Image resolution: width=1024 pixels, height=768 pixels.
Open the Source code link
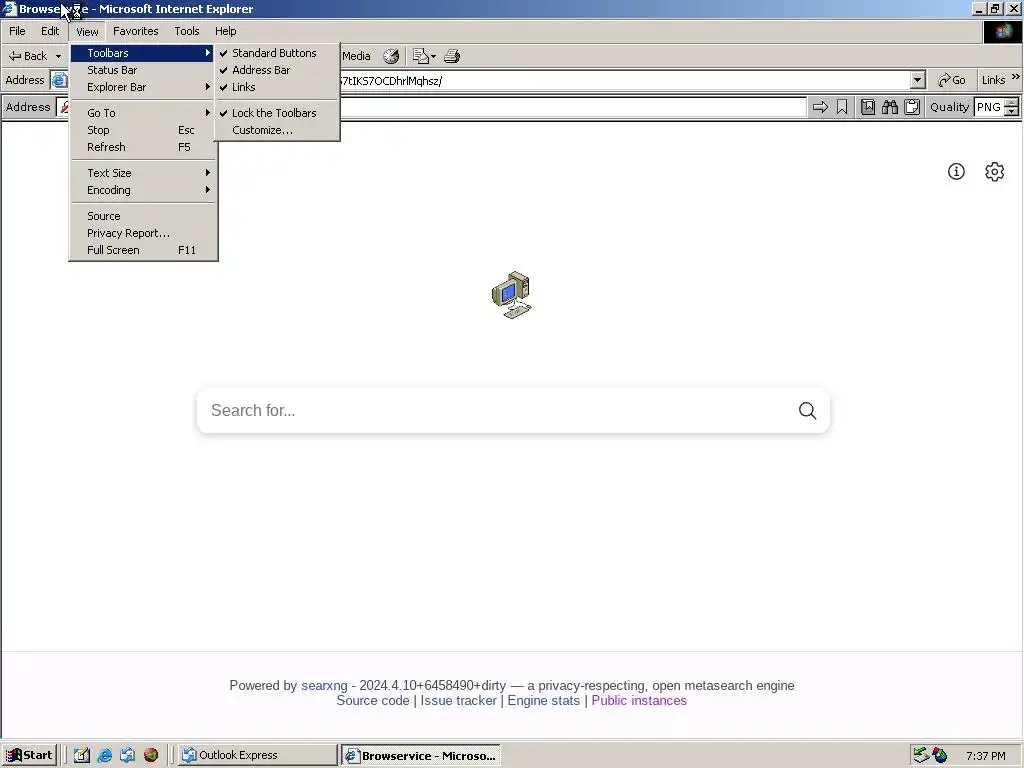[x=373, y=701]
